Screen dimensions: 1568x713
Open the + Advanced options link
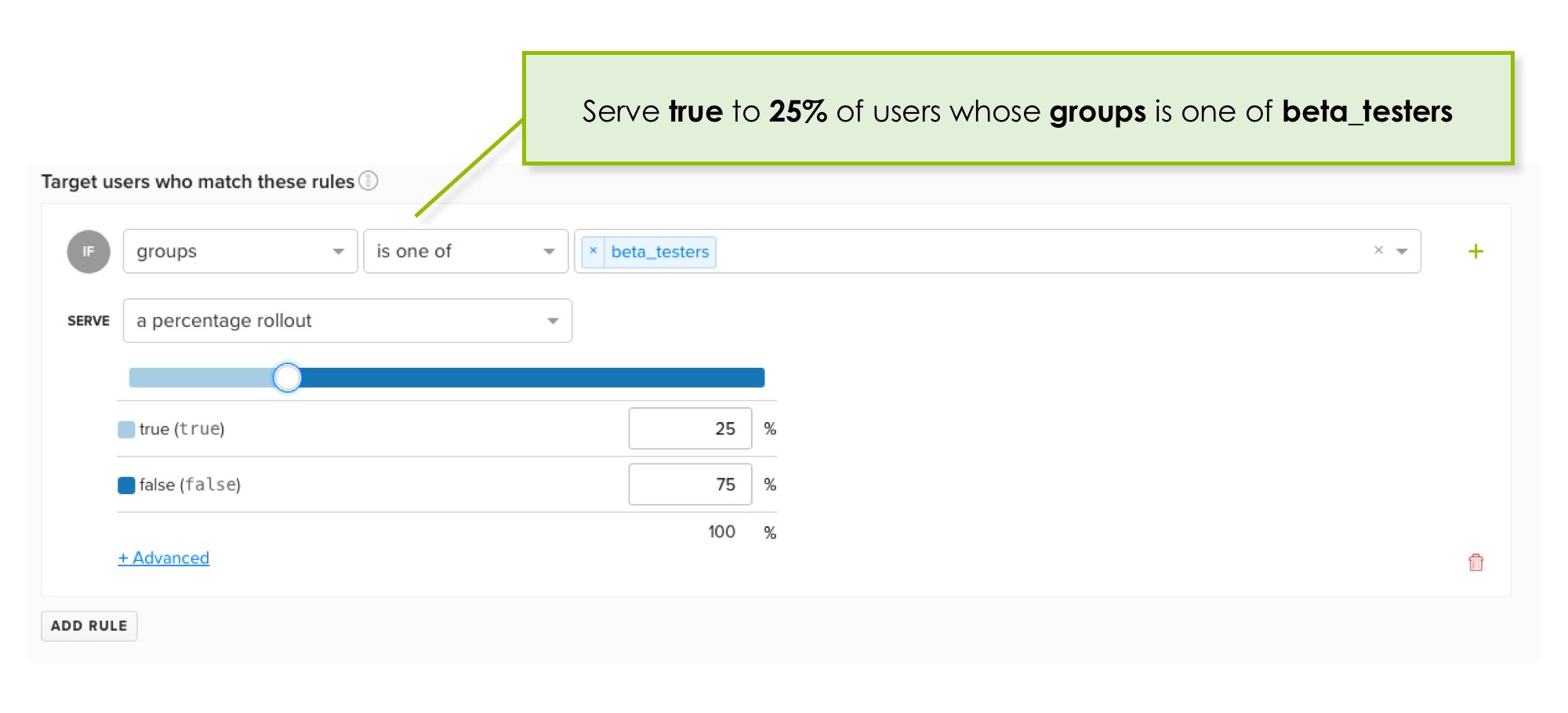[163, 558]
